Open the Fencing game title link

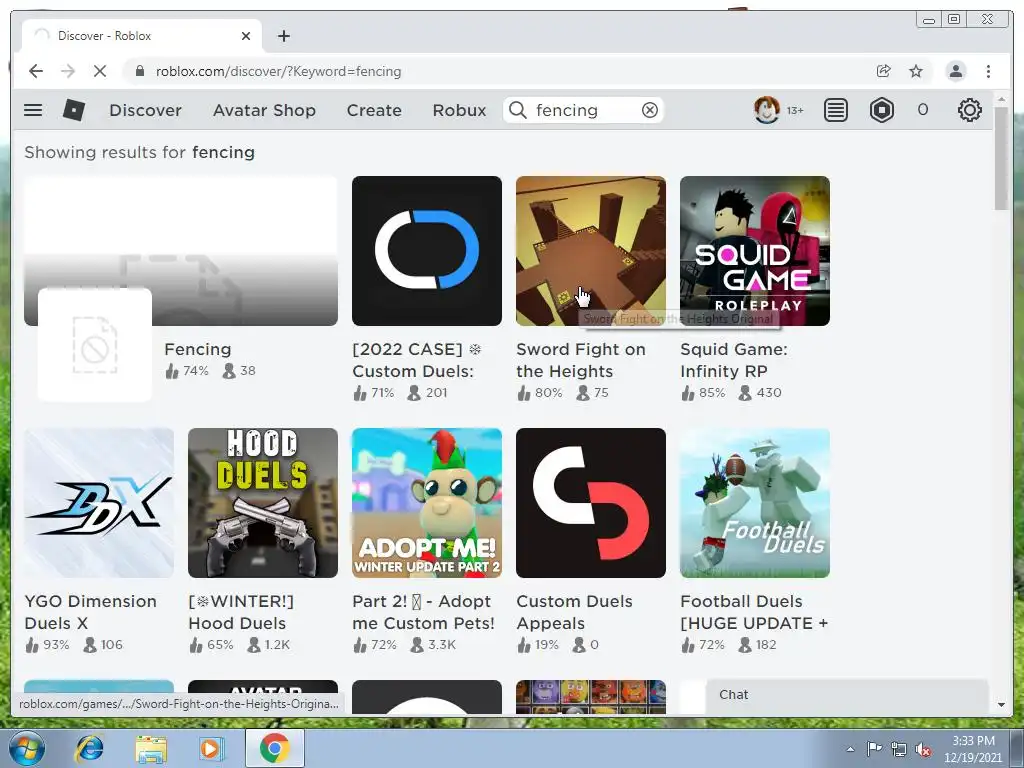pyautogui.click(x=198, y=349)
